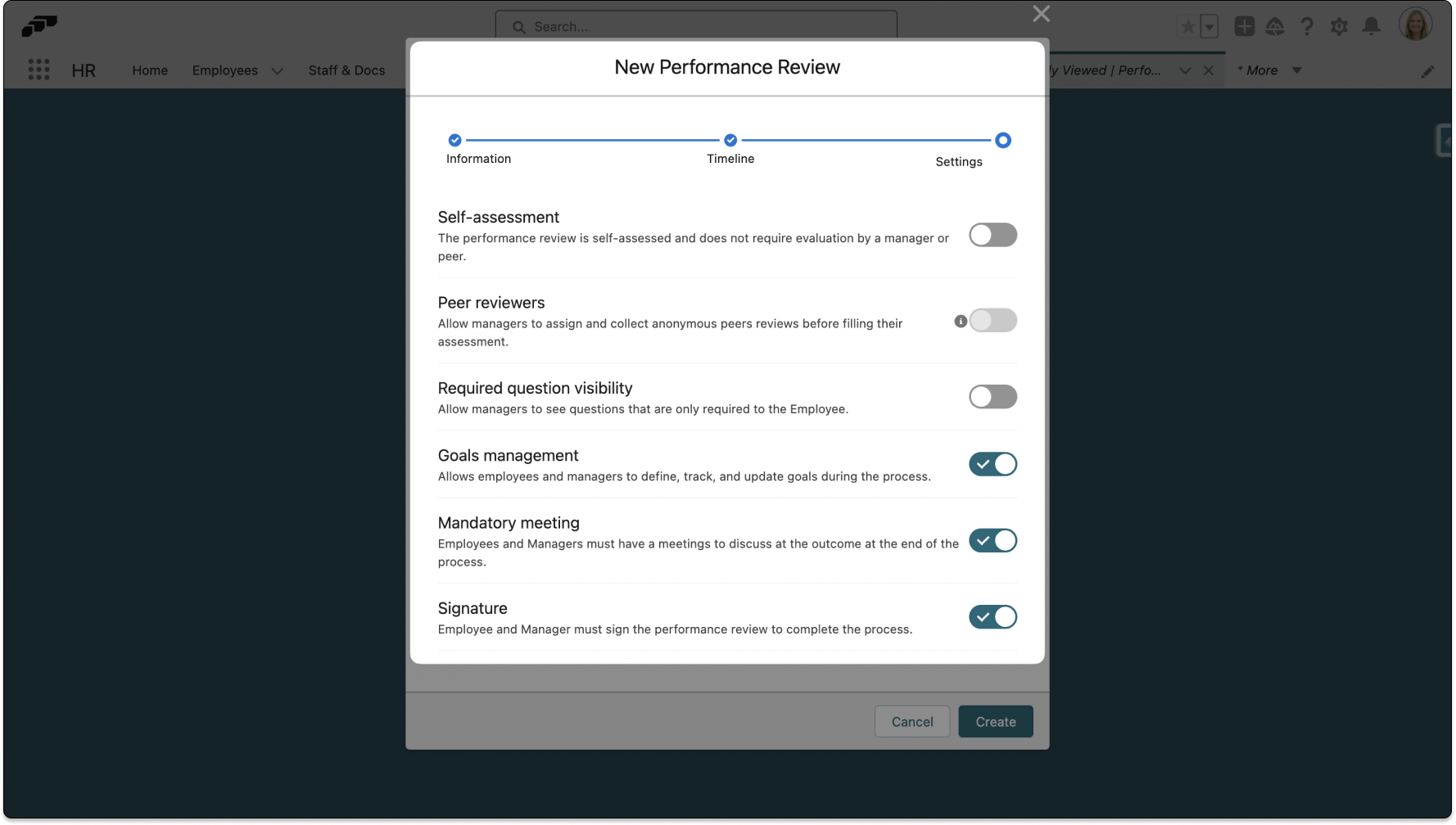Click the pencil edit icon

coord(1428,71)
